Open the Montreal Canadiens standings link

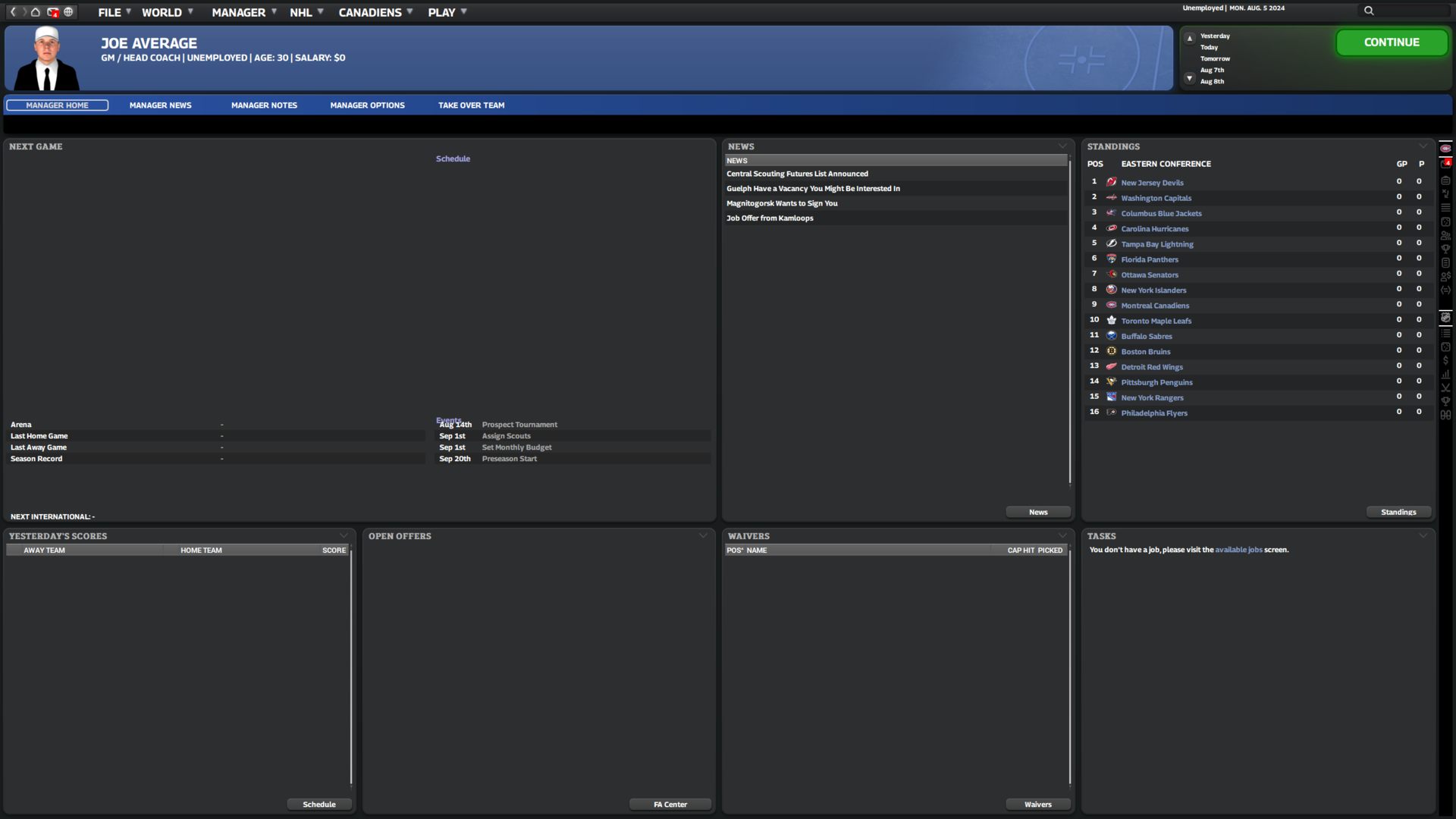tap(1155, 305)
